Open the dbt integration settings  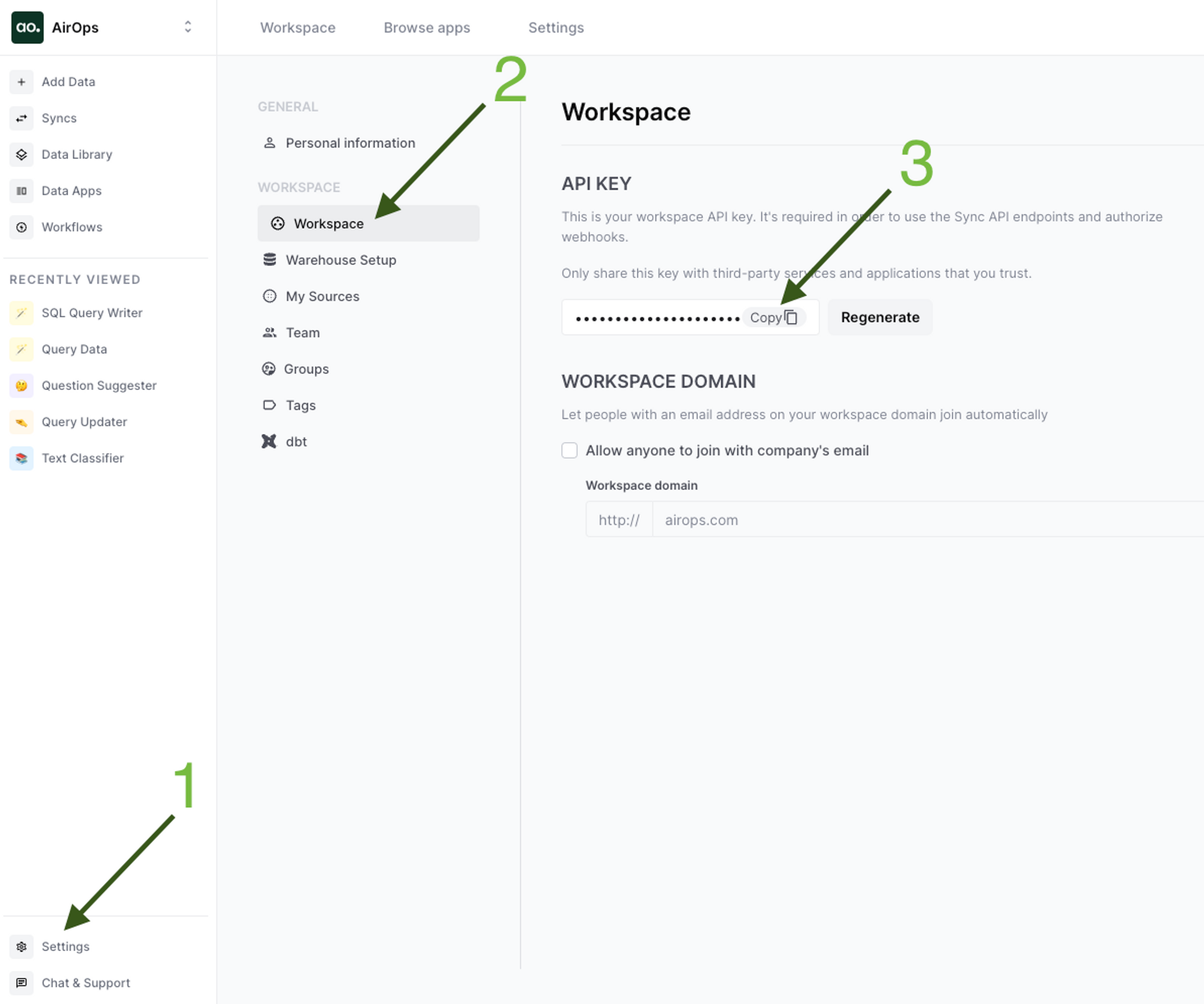297,441
